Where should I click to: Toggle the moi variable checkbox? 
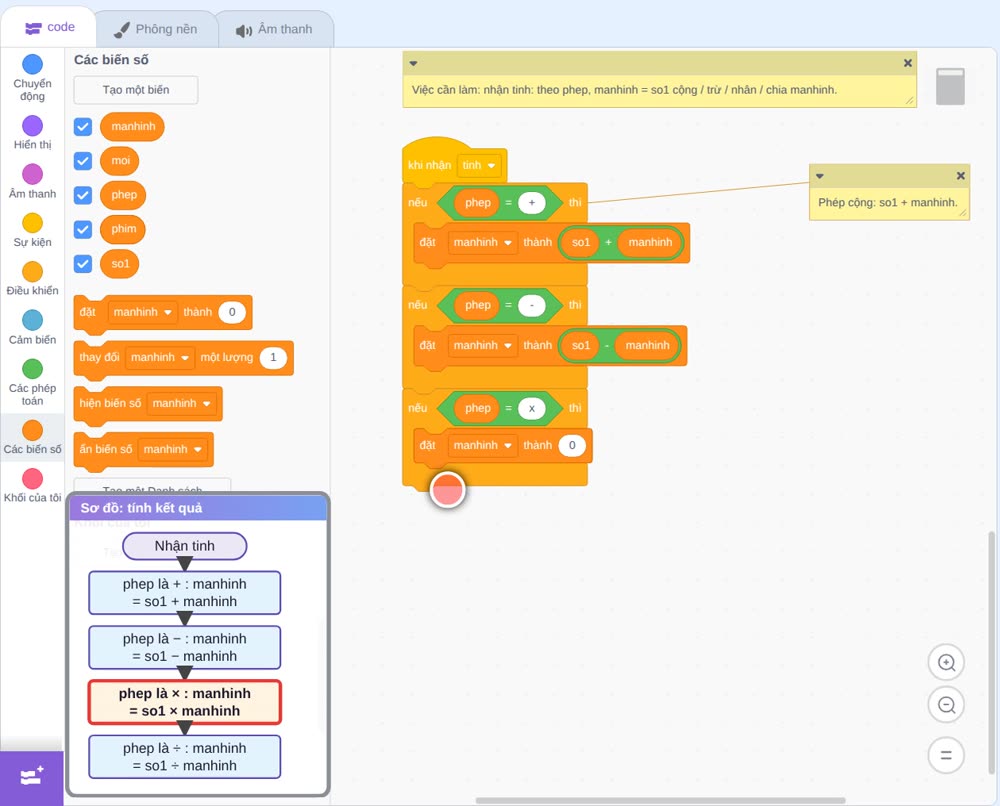coord(83,161)
